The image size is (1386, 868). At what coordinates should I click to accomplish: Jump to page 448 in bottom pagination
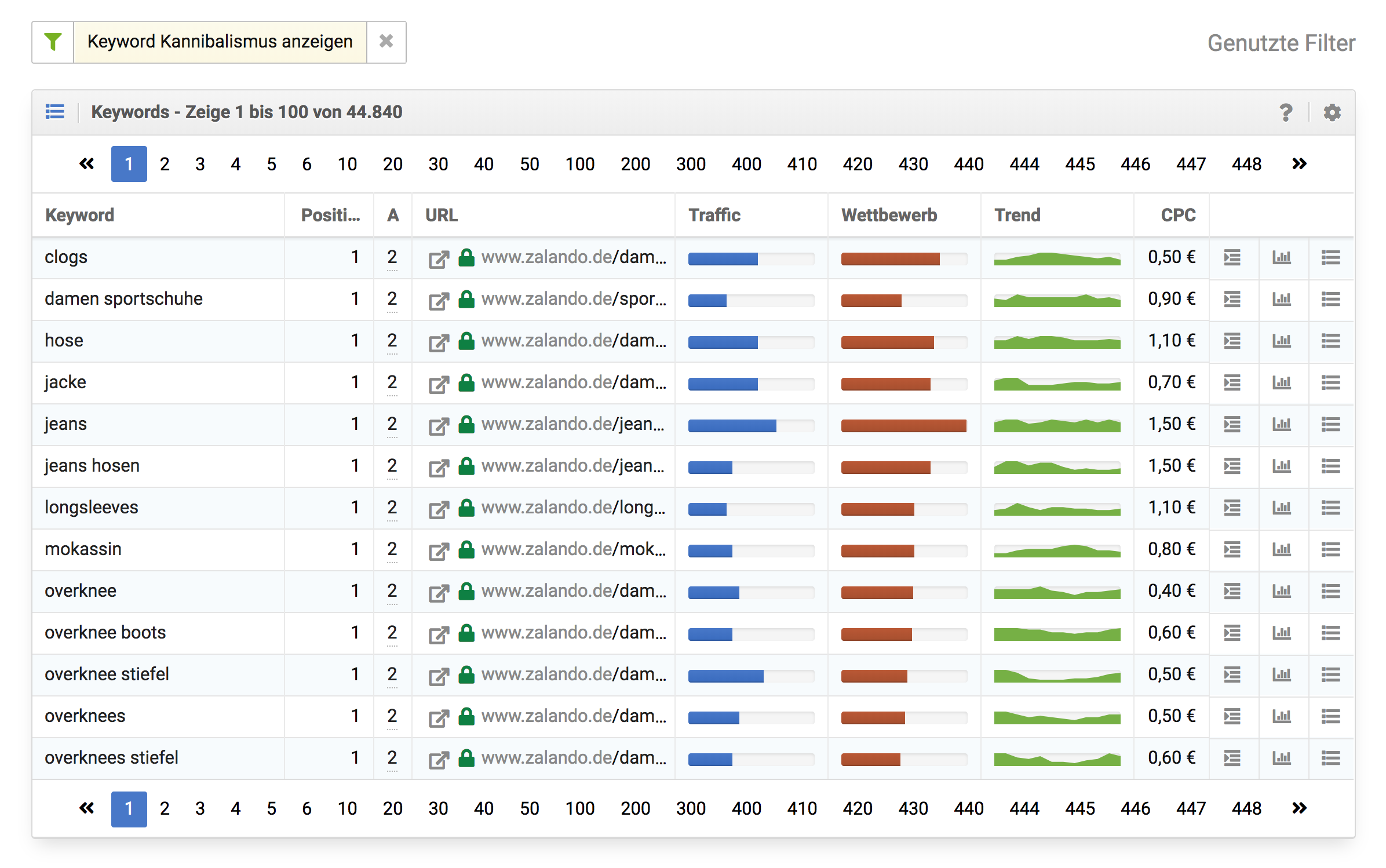(x=1246, y=808)
